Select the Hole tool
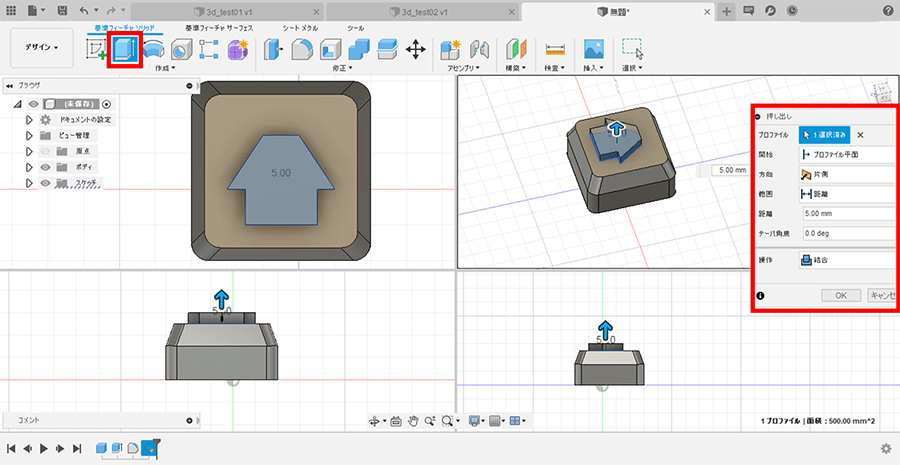This screenshot has height=465, width=900. (x=181, y=50)
